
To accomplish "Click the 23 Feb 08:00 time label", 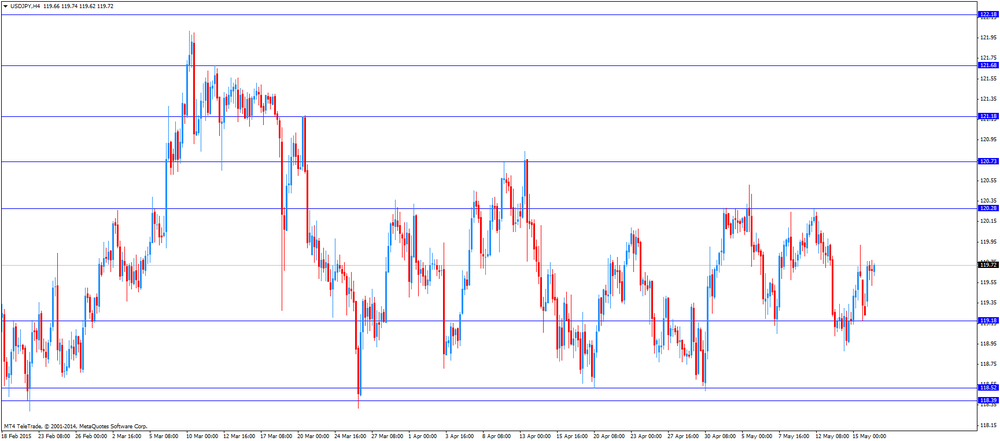I will pos(54,437).
